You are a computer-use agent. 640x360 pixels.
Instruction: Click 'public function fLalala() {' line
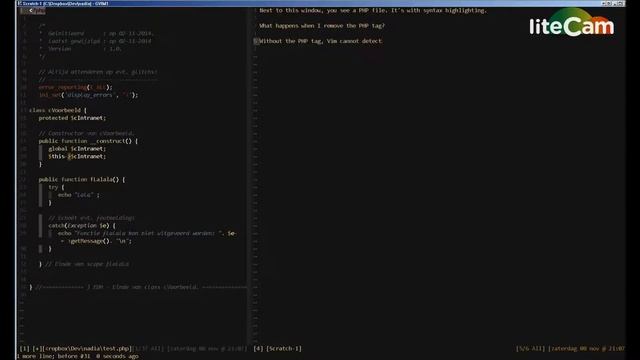coord(82,180)
